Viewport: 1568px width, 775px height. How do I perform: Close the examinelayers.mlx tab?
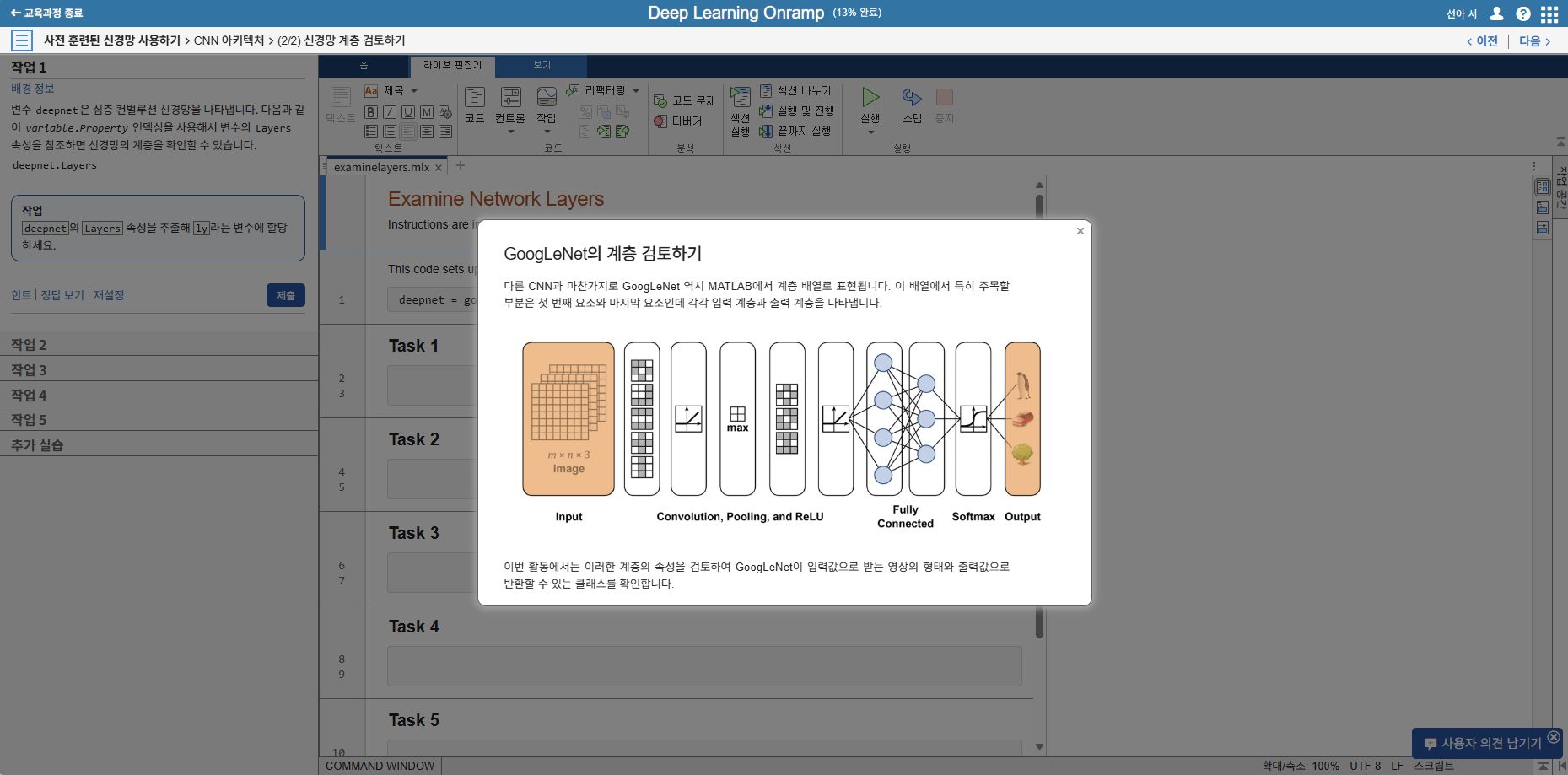click(x=439, y=168)
